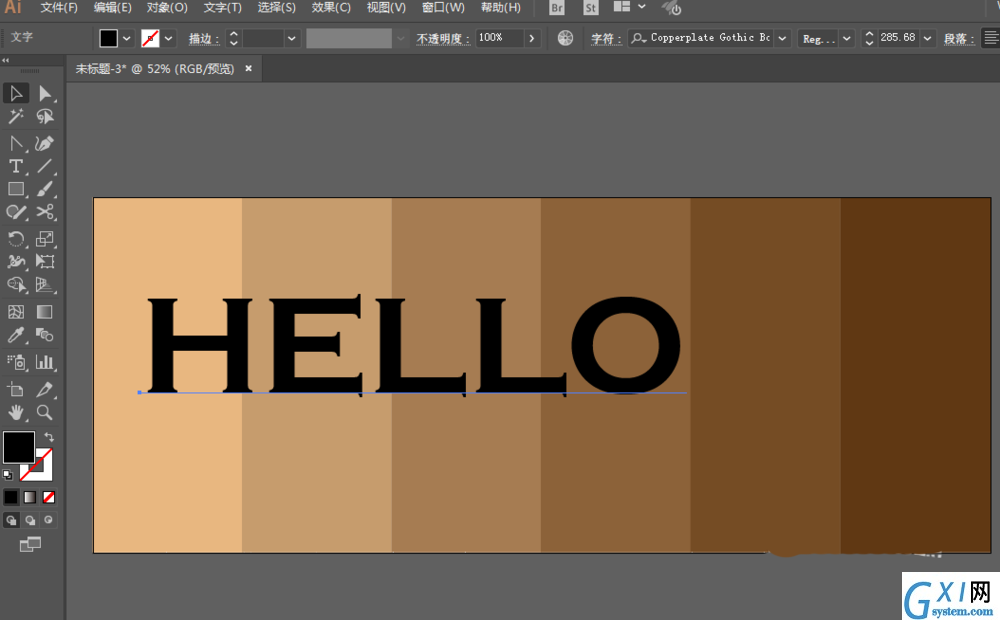Enable Draw Normal mode
This screenshot has height=620, width=1000.
pos(11,520)
